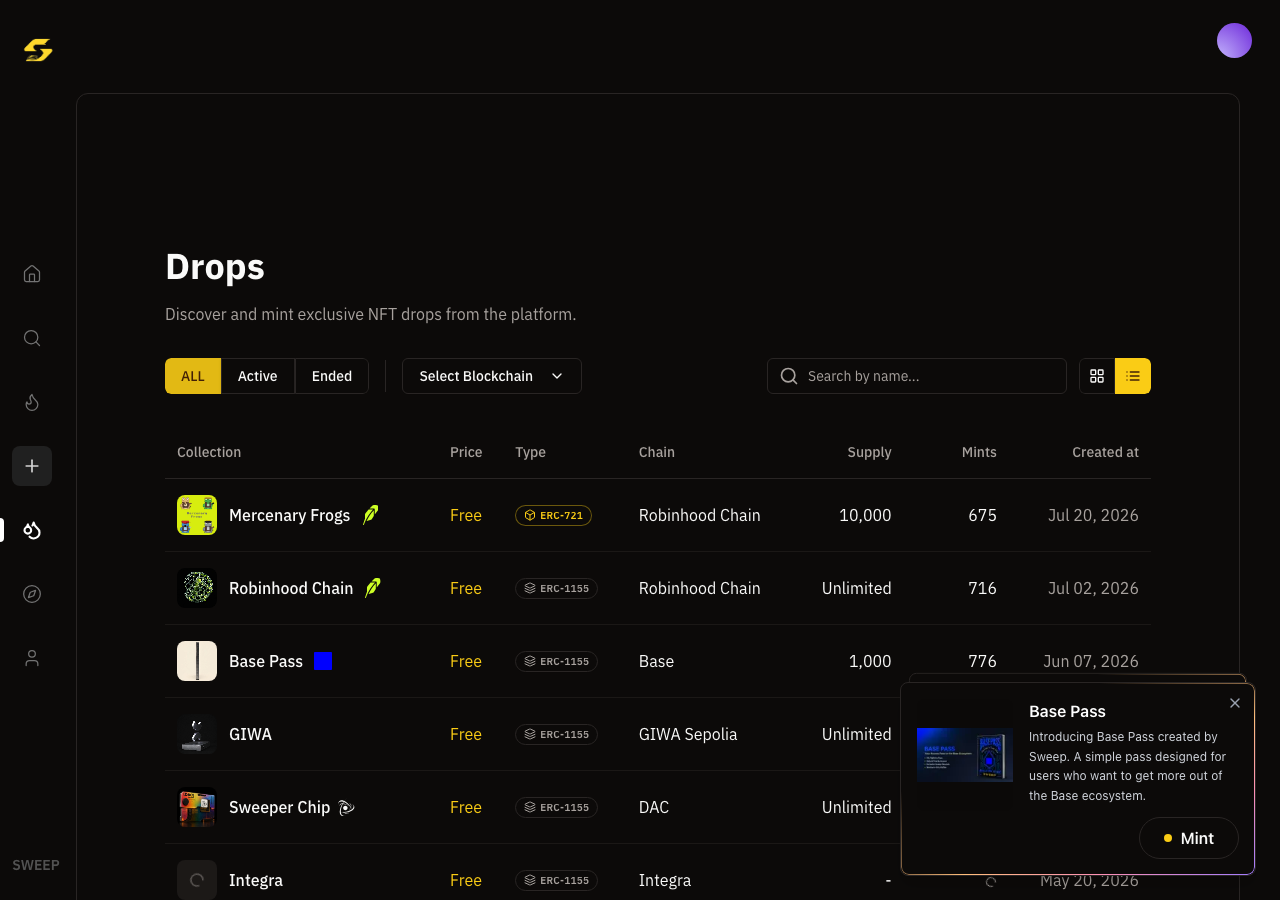Image resolution: width=1280 pixels, height=900 pixels.
Task: Open the Sweeper Chip collection name
Action: [x=279, y=807]
